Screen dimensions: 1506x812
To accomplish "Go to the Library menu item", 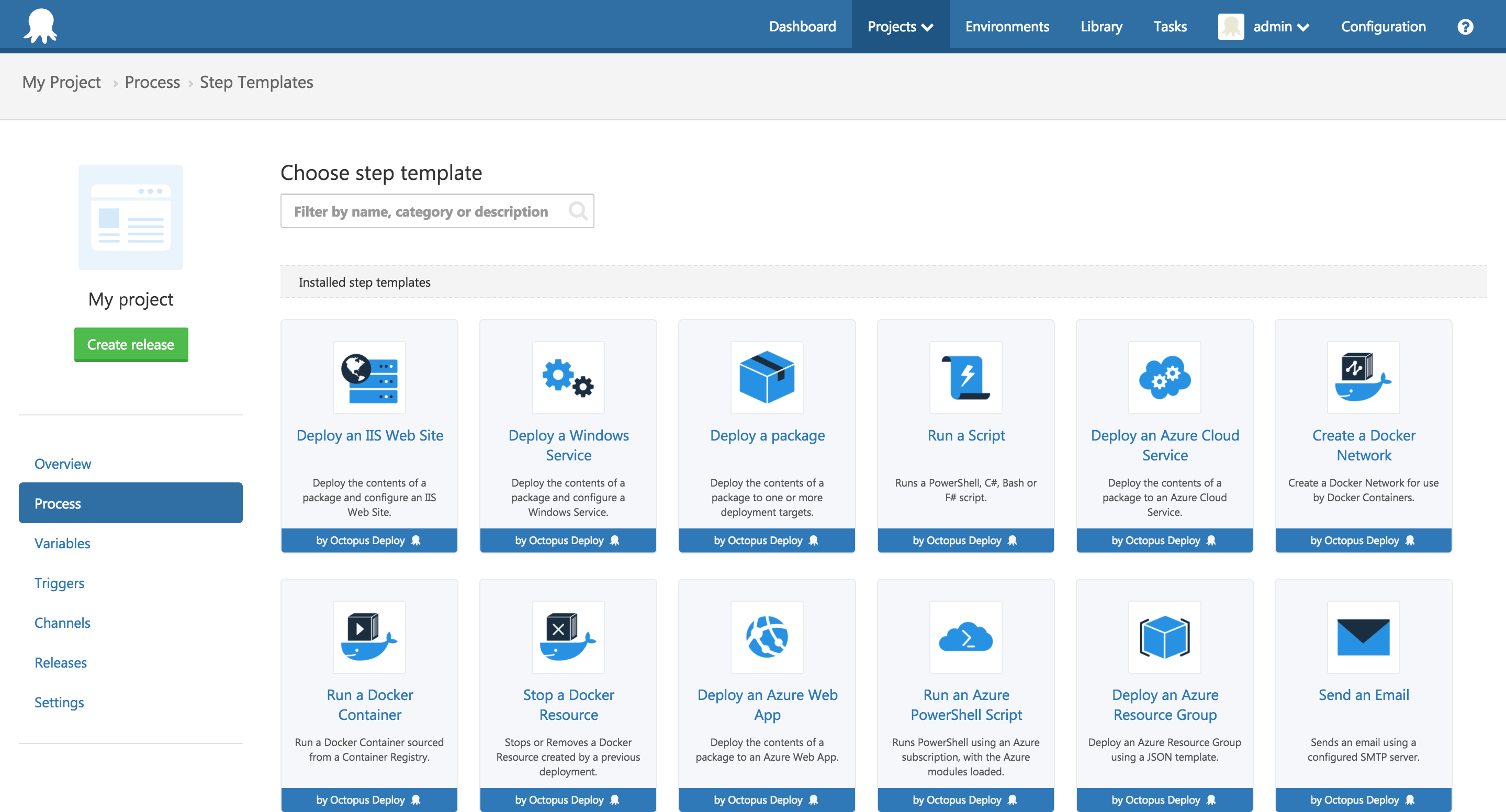I will 1101,27.
